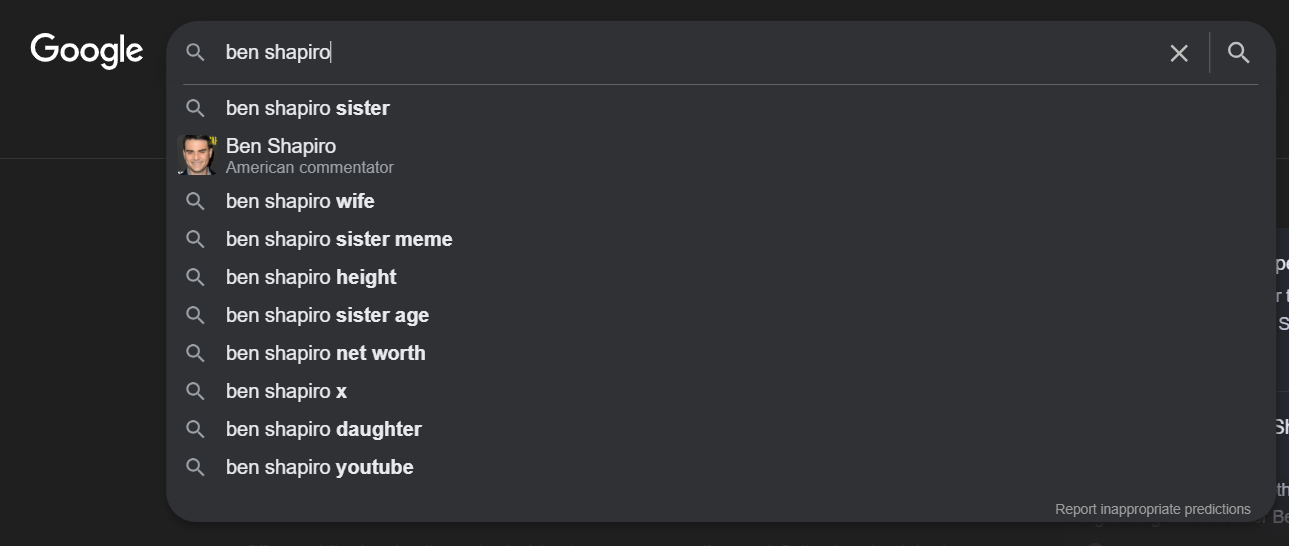Click the magnifier icon beside 'ben shapiro height'
The width and height of the screenshot is (1289, 546).
tap(196, 277)
